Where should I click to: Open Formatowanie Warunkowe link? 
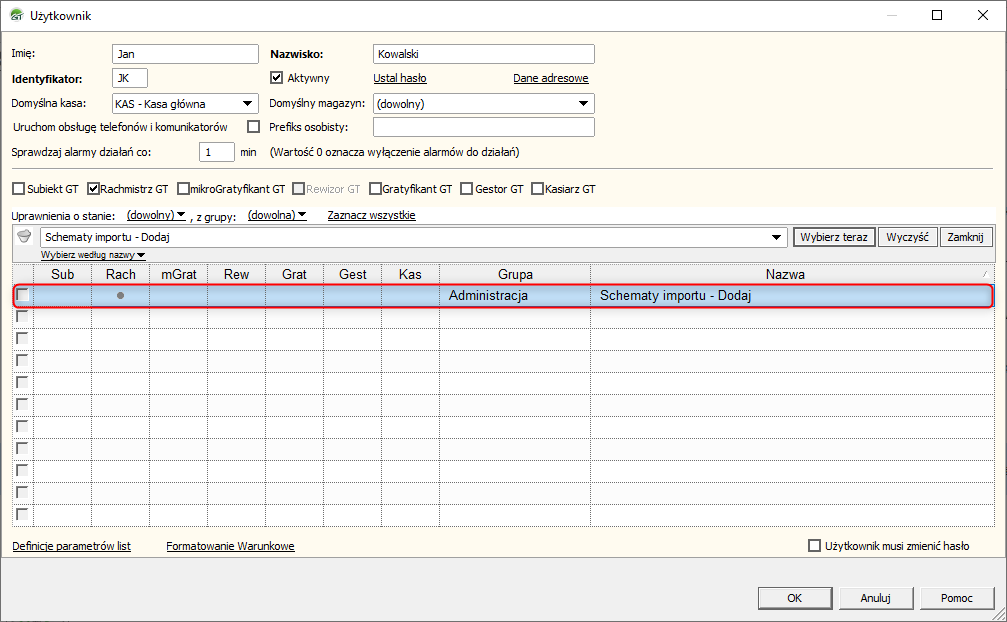click(x=230, y=546)
